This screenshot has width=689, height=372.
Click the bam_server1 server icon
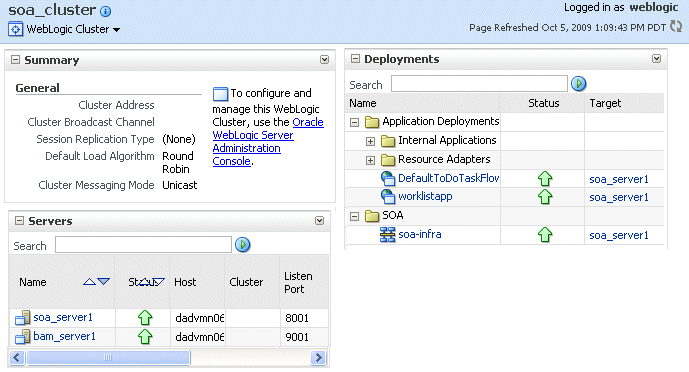pos(22,337)
